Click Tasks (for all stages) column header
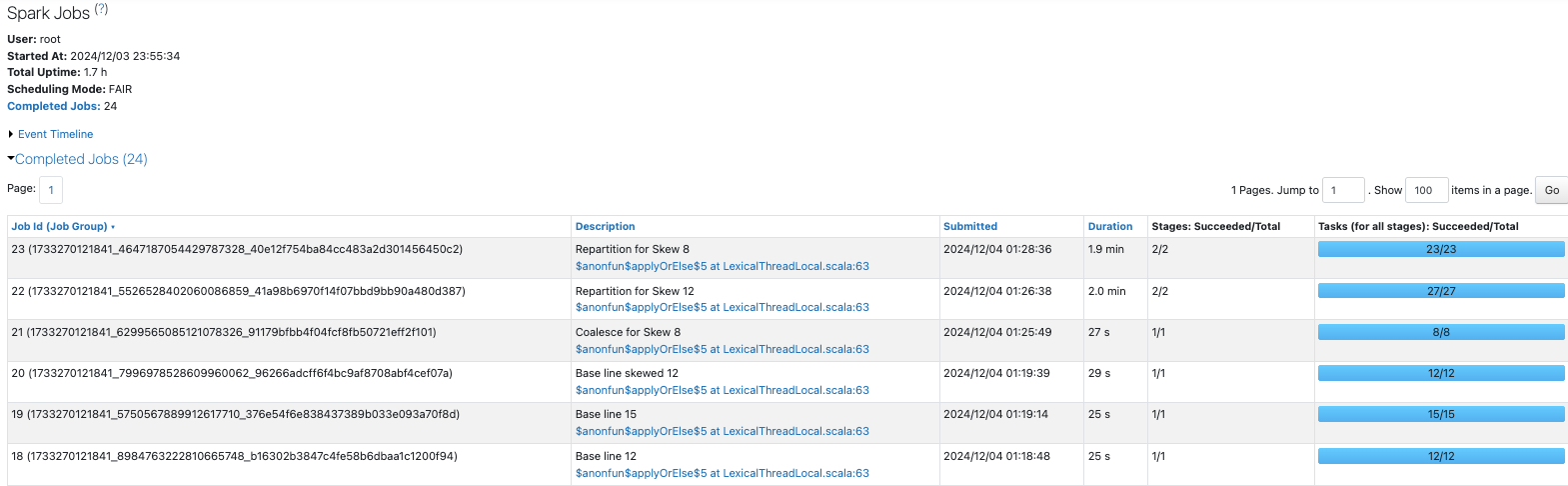 tap(1418, 227)
